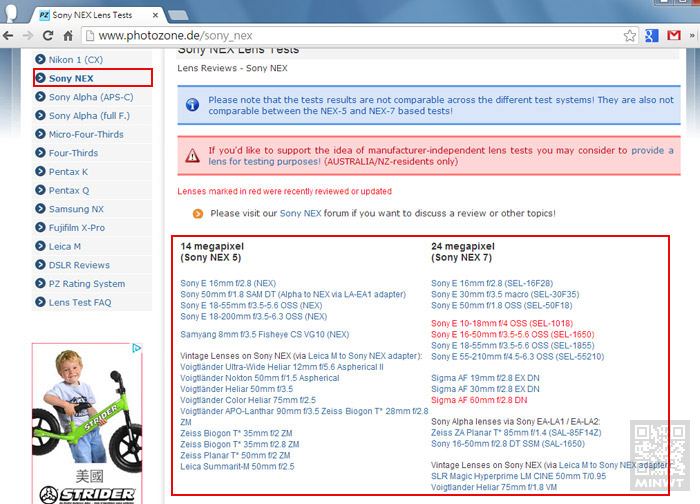
Task: Open Sigma AF 19mm f/2.8 EX DN review
Action: click(x=485, y=378)
